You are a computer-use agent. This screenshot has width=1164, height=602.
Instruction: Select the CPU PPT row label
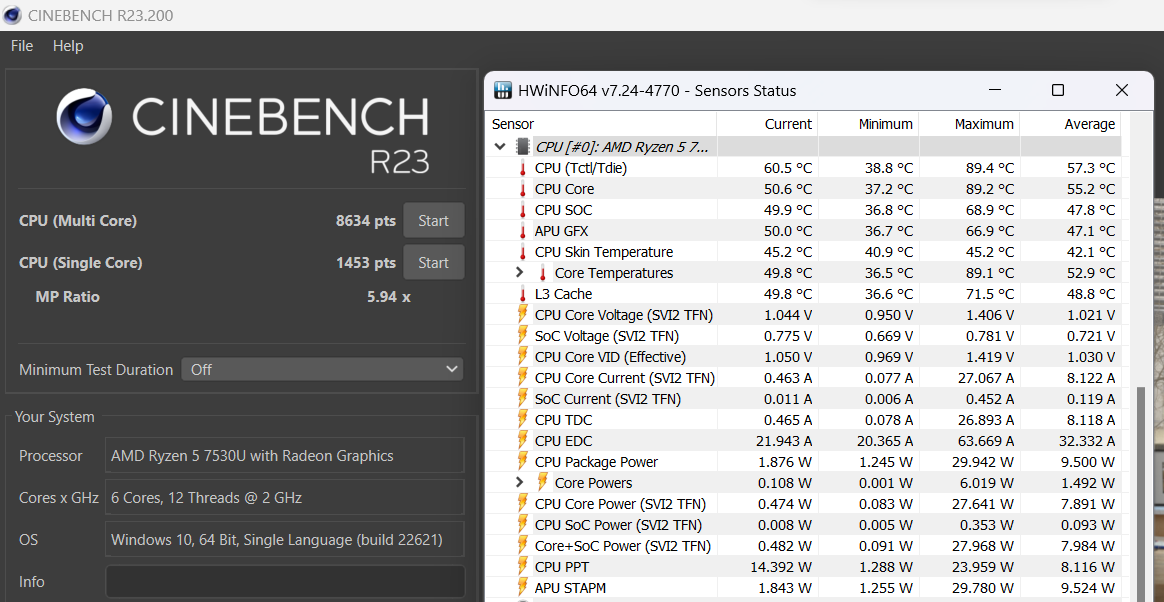pos(563,567)
